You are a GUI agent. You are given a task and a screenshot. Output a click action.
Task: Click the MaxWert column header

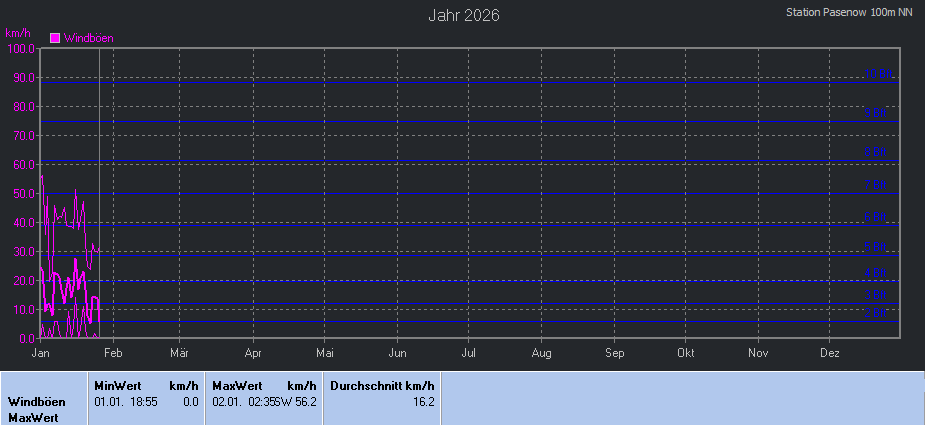(x=237, y=385)
